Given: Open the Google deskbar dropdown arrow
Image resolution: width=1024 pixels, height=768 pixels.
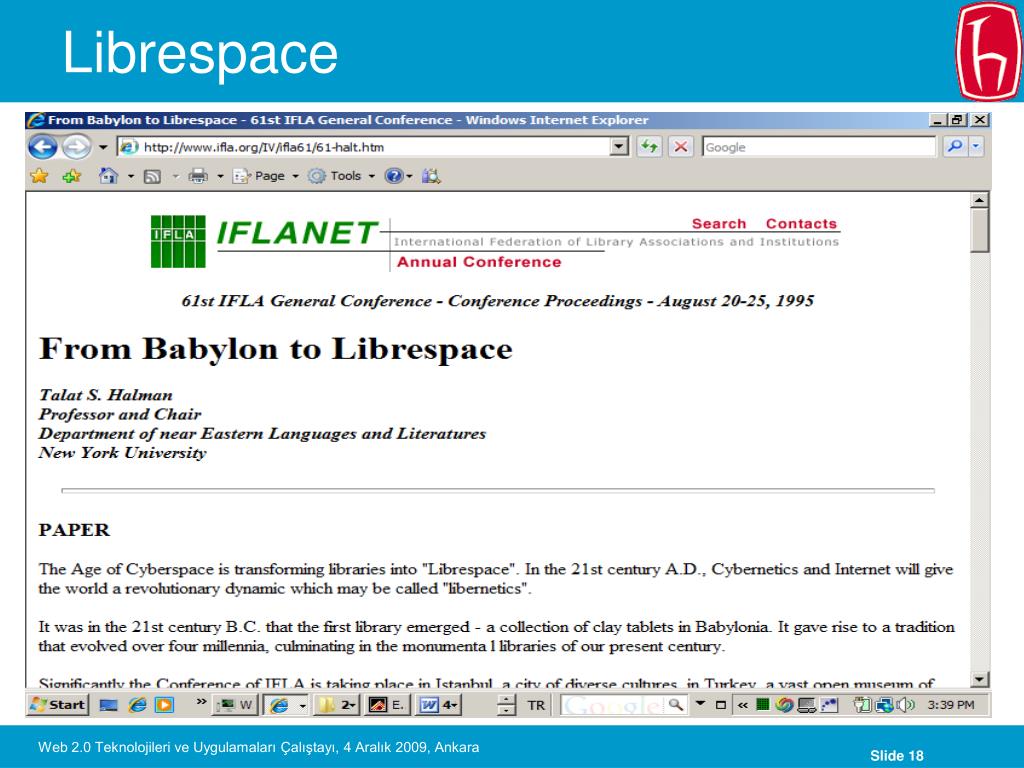Looking at the screenshot, I should click(x=701, y=704).
